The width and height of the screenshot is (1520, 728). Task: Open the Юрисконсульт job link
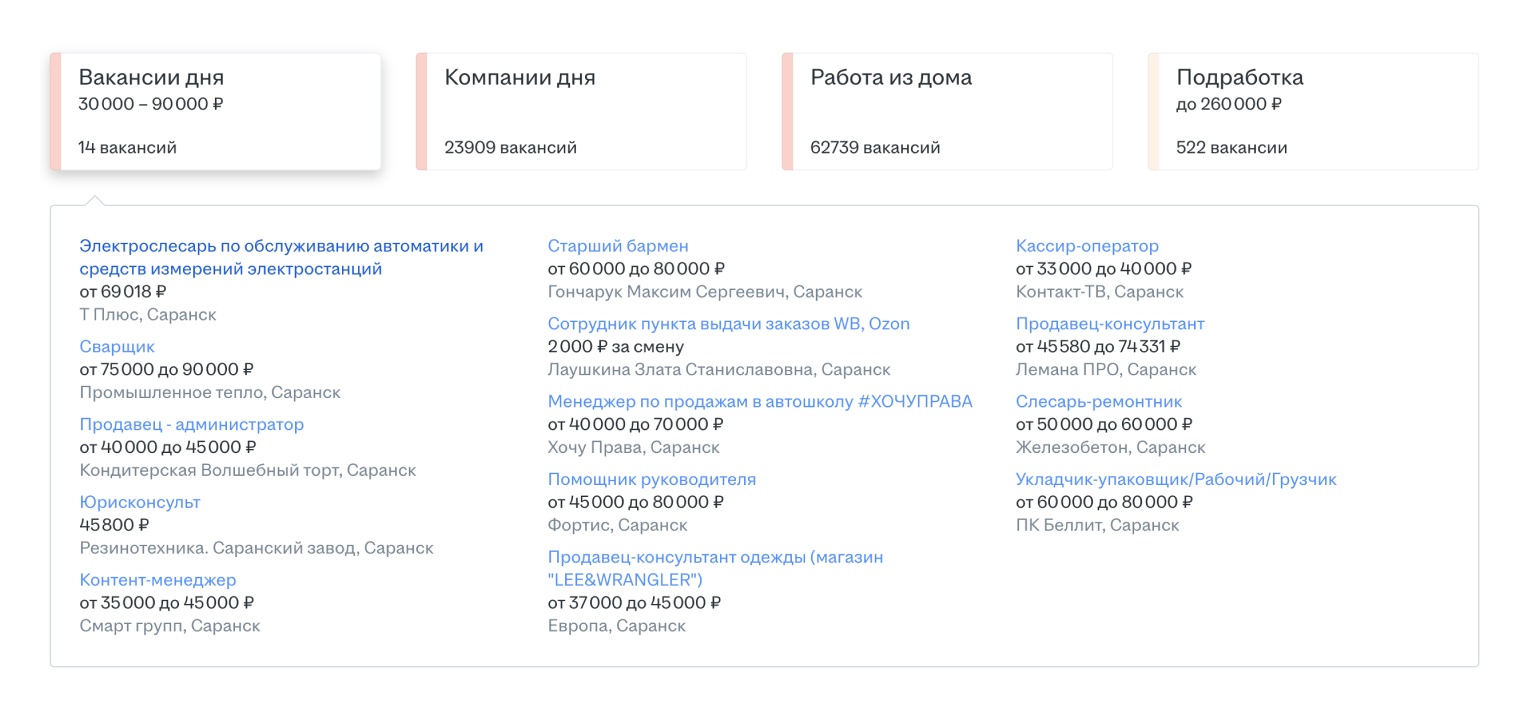point(140,502)
